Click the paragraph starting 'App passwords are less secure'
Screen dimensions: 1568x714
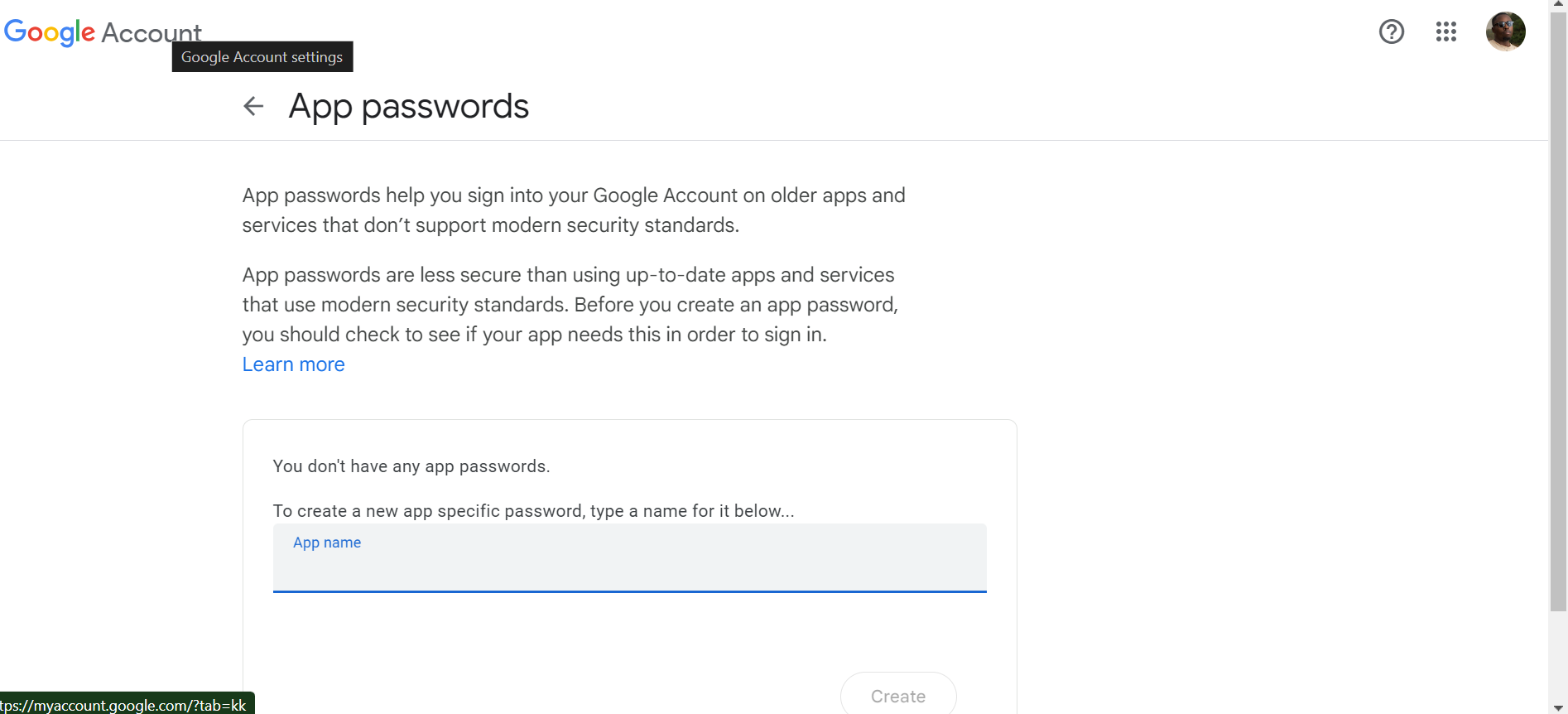coord(570,305)
